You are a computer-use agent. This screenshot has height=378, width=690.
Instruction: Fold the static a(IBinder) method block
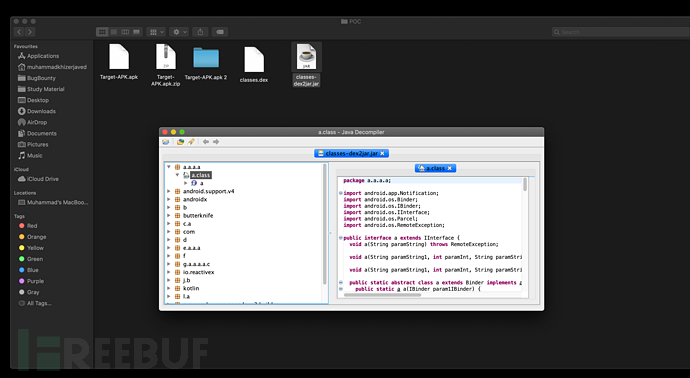[x=341, y=289]
